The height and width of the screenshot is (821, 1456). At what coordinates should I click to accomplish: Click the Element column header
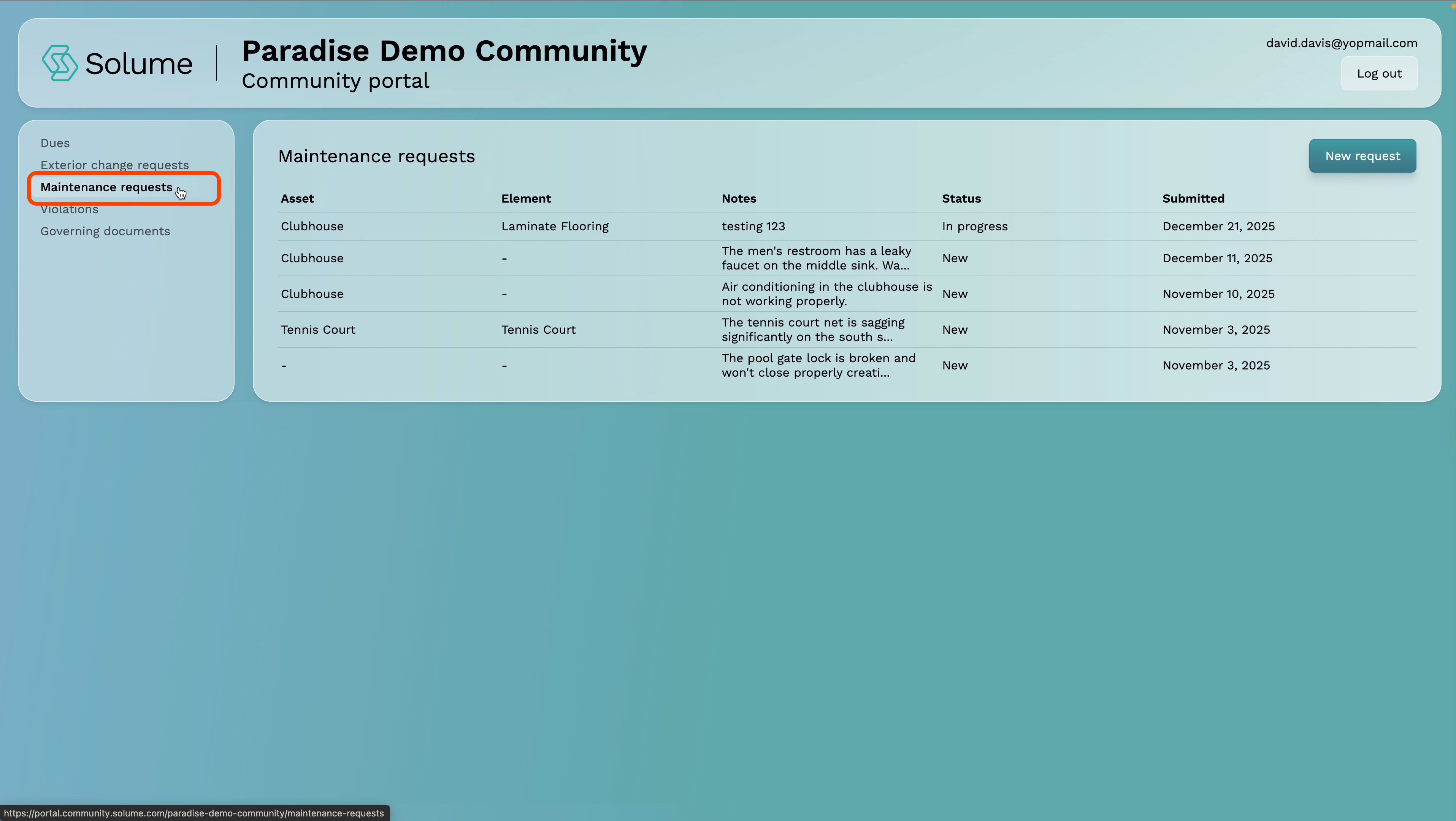coord(526,198)
